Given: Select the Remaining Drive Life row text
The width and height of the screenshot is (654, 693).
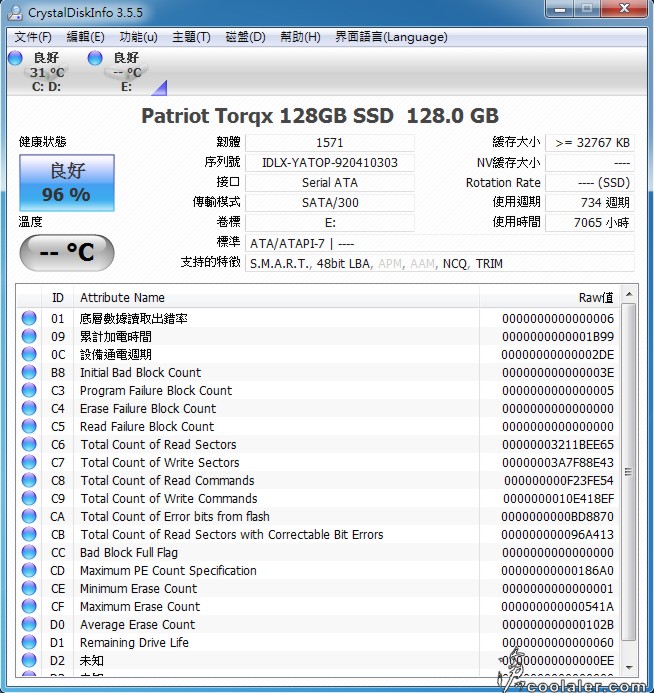Looking at the screenshot, I should 134,642.
